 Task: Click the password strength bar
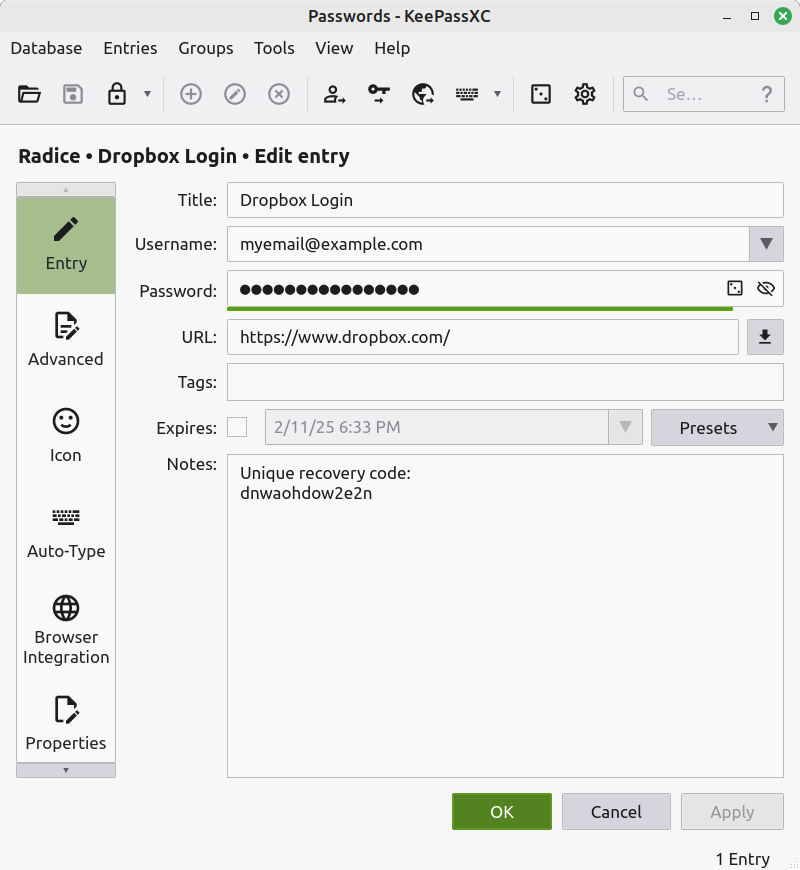pyautogui.click(x=480, y=308)
